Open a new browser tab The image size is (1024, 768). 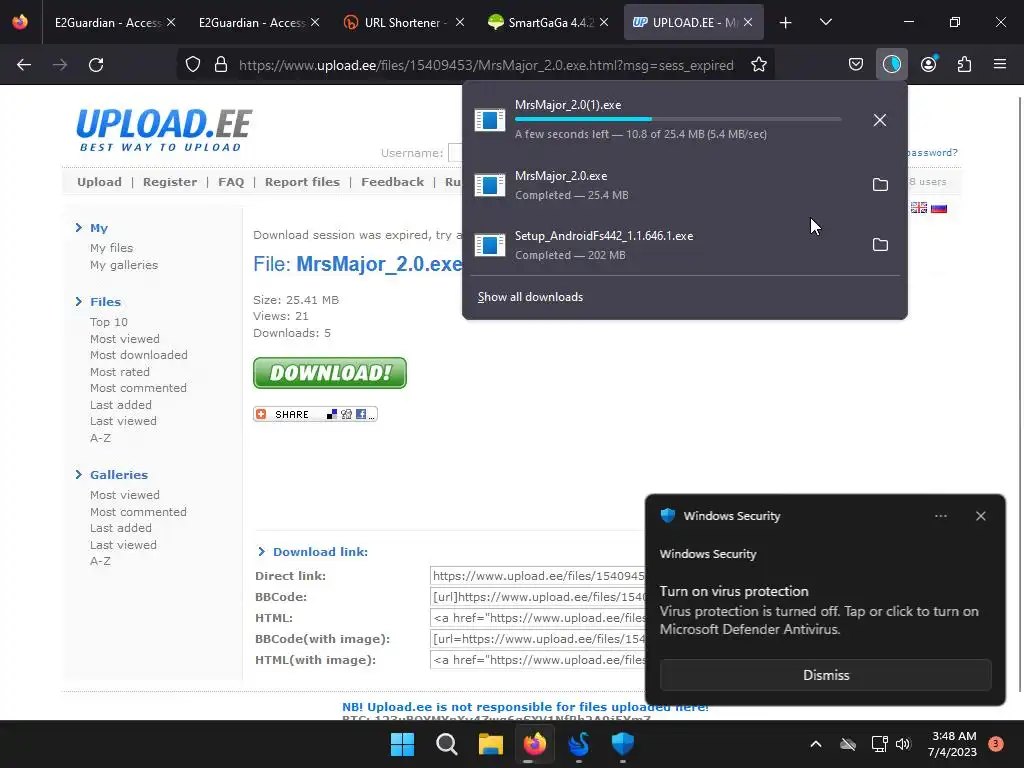tap(786, 22)
